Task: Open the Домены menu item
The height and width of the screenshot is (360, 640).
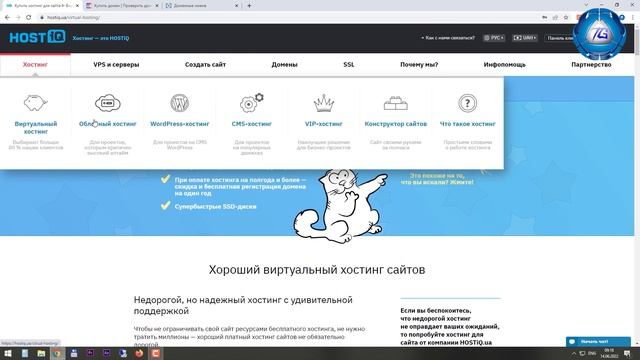Action: pyautogui.click(x=284, y=64)
